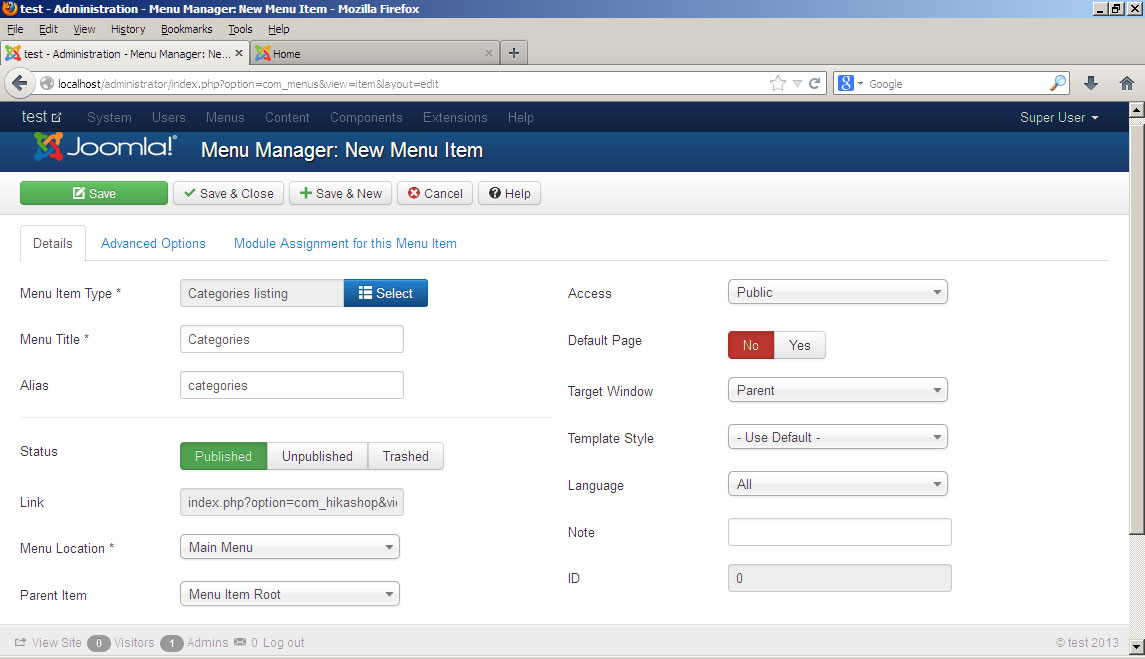This screenshot has height=659, width=1145.
Task: Click the Joomla! logo
Action: click(105, 148)
